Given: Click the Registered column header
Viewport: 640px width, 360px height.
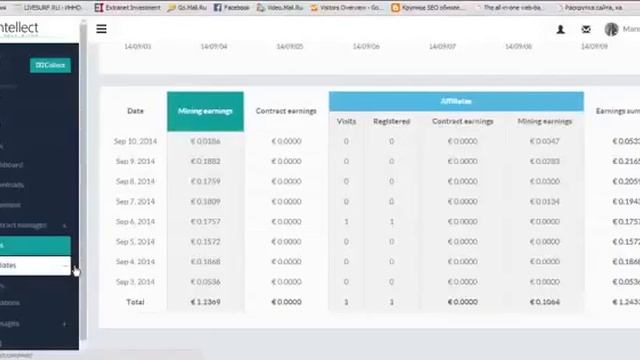Looking at the screenshot, I should pyautogui.click(x=391, y=121).
